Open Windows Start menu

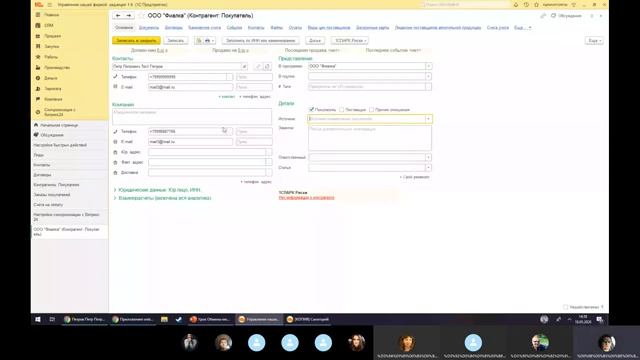coord(38,320)
